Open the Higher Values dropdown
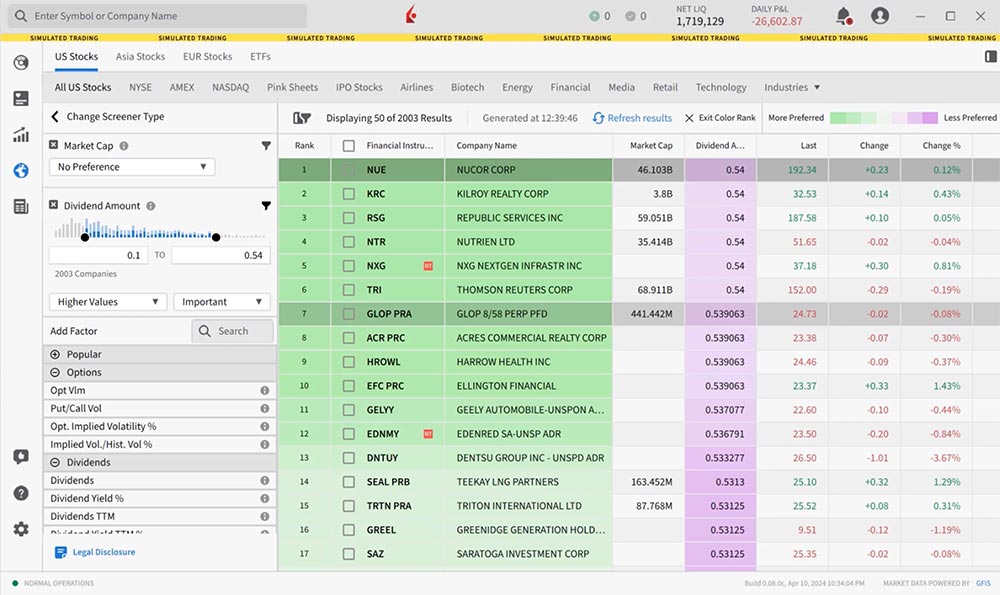 107,301
